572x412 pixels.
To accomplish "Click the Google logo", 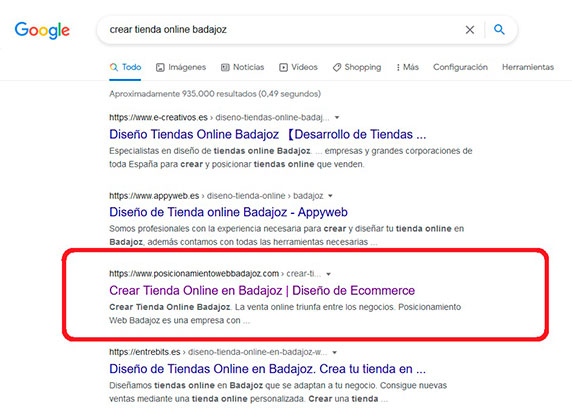I will 42,30.
